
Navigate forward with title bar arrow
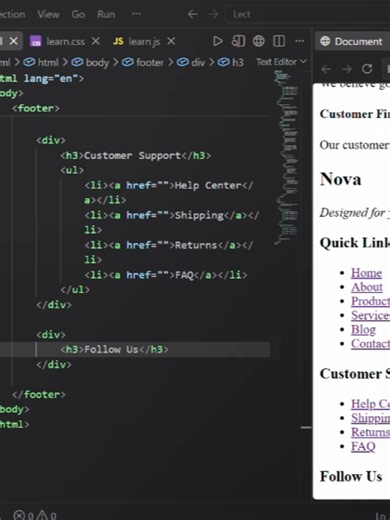pos(213,14)
